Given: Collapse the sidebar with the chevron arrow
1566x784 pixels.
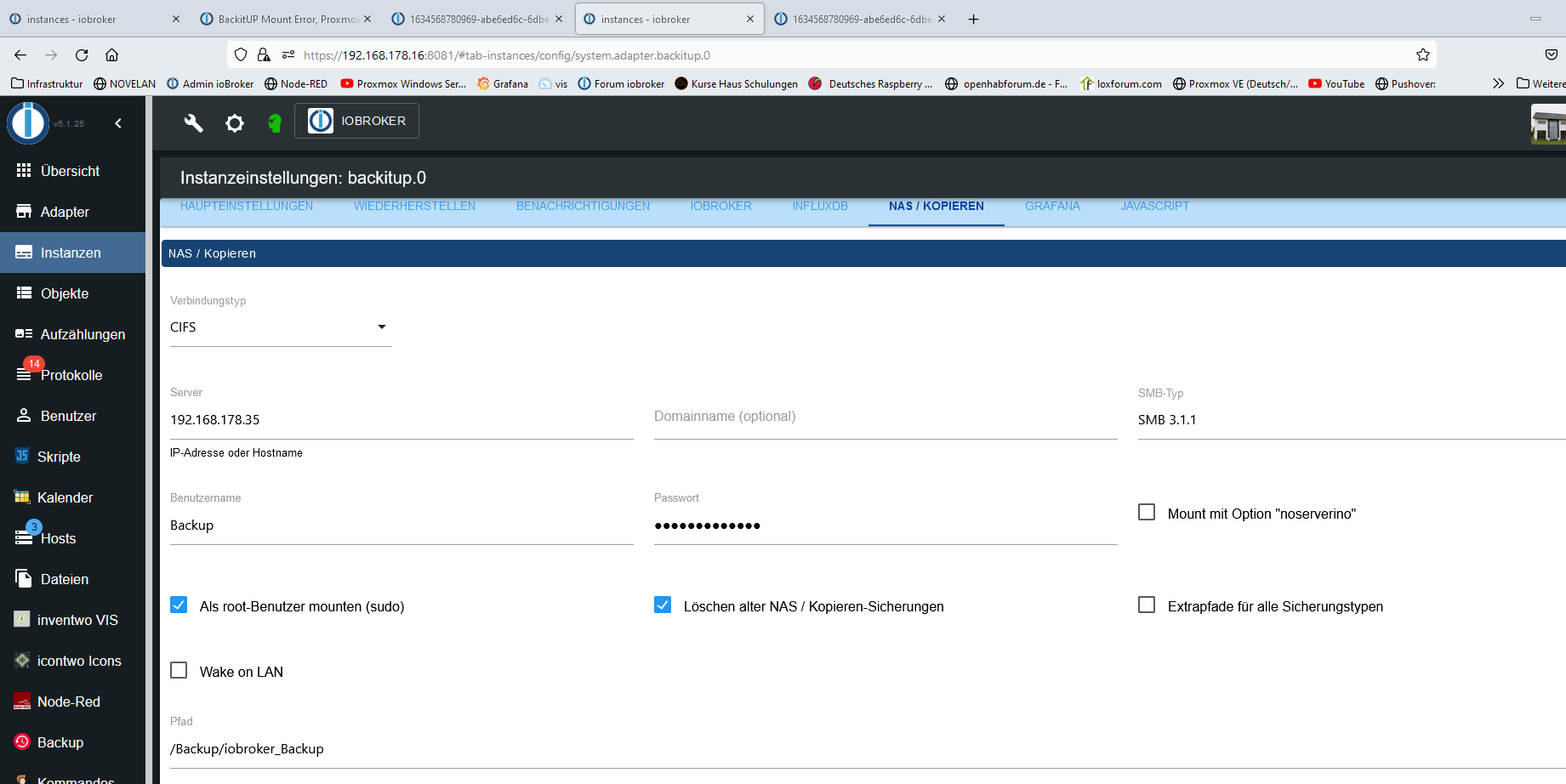Looking at the screenshot, I should 118,123.
